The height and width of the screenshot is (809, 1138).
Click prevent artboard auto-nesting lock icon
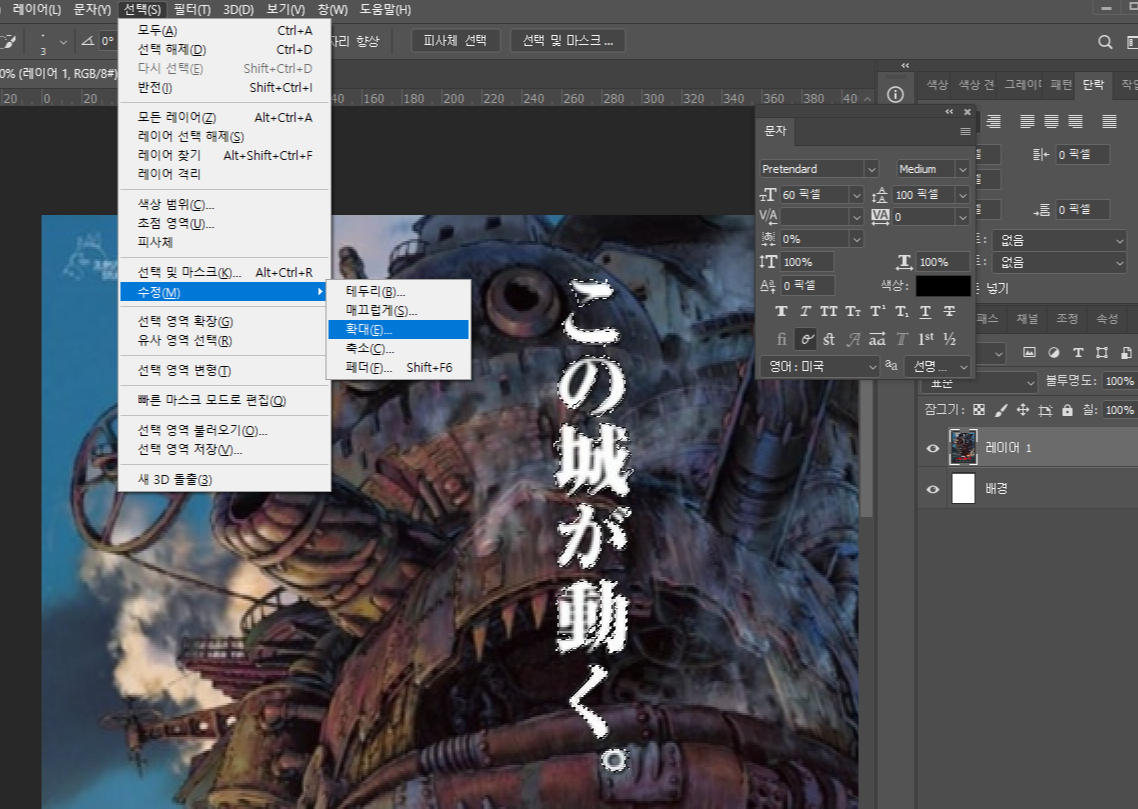(1045, 410)
